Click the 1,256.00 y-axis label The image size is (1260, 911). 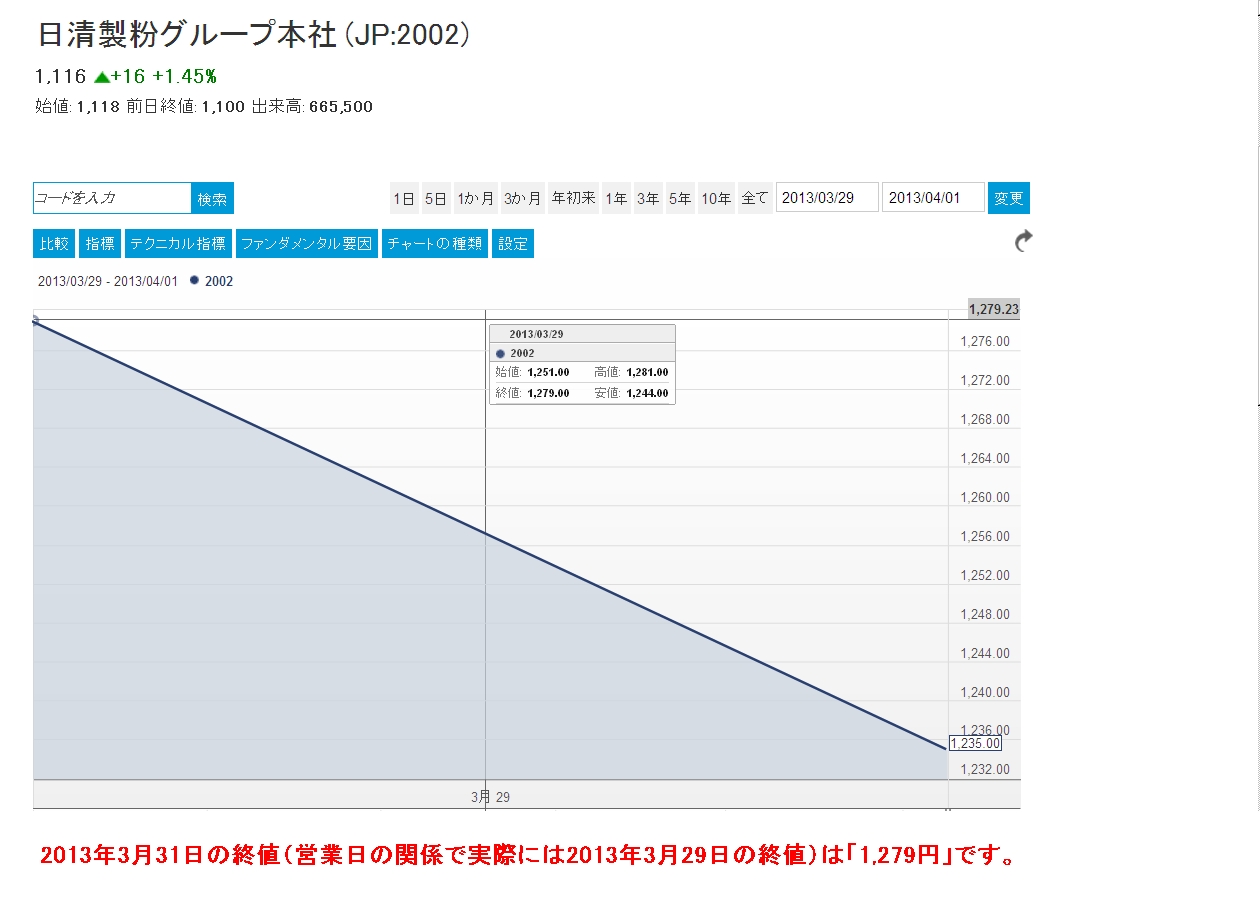point(985,537)
